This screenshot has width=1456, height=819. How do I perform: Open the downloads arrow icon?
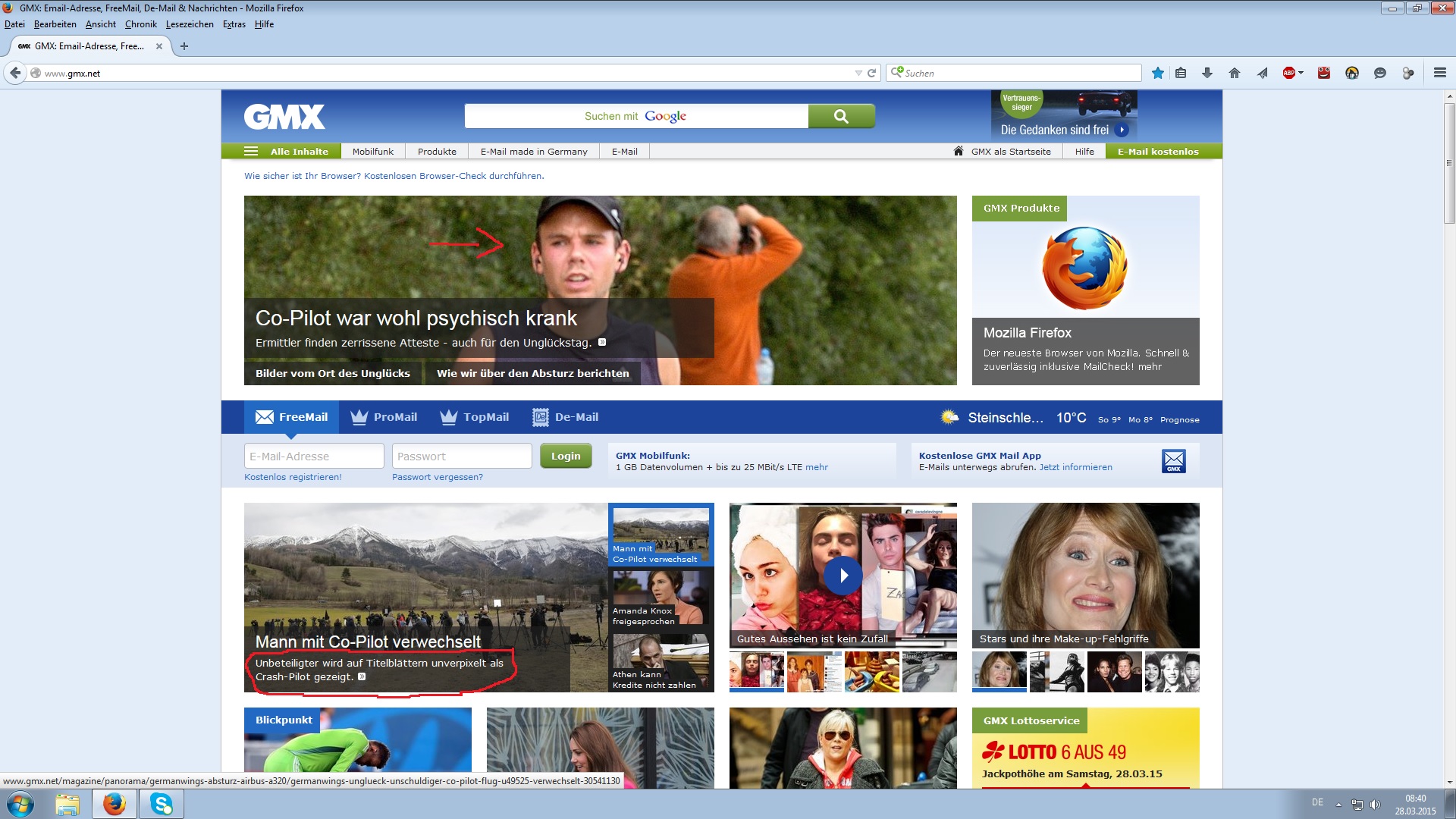1207,73
